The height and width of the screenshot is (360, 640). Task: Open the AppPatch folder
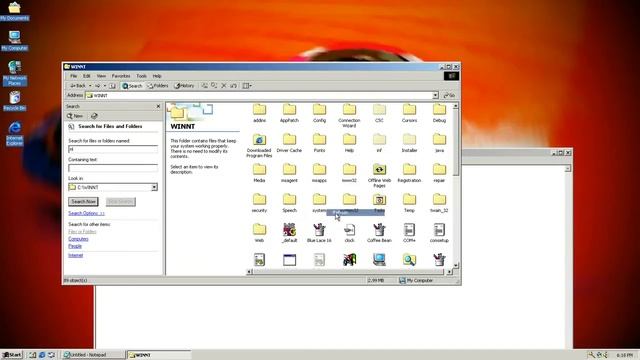coord(289,113)
